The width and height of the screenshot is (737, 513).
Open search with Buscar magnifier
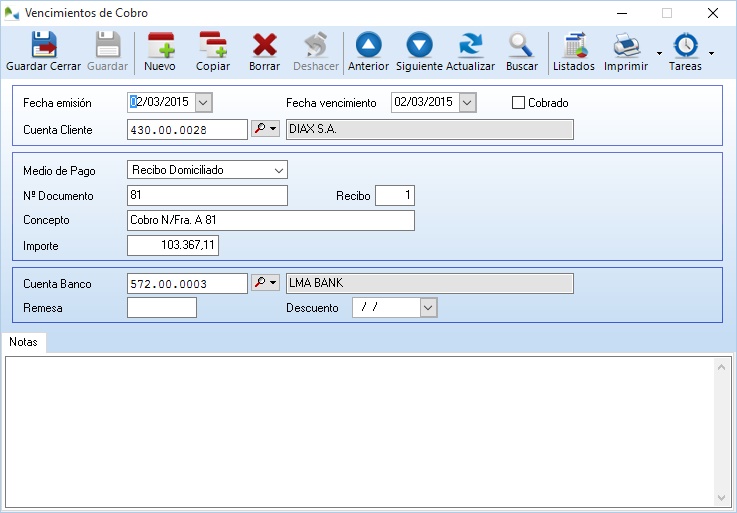521,46
